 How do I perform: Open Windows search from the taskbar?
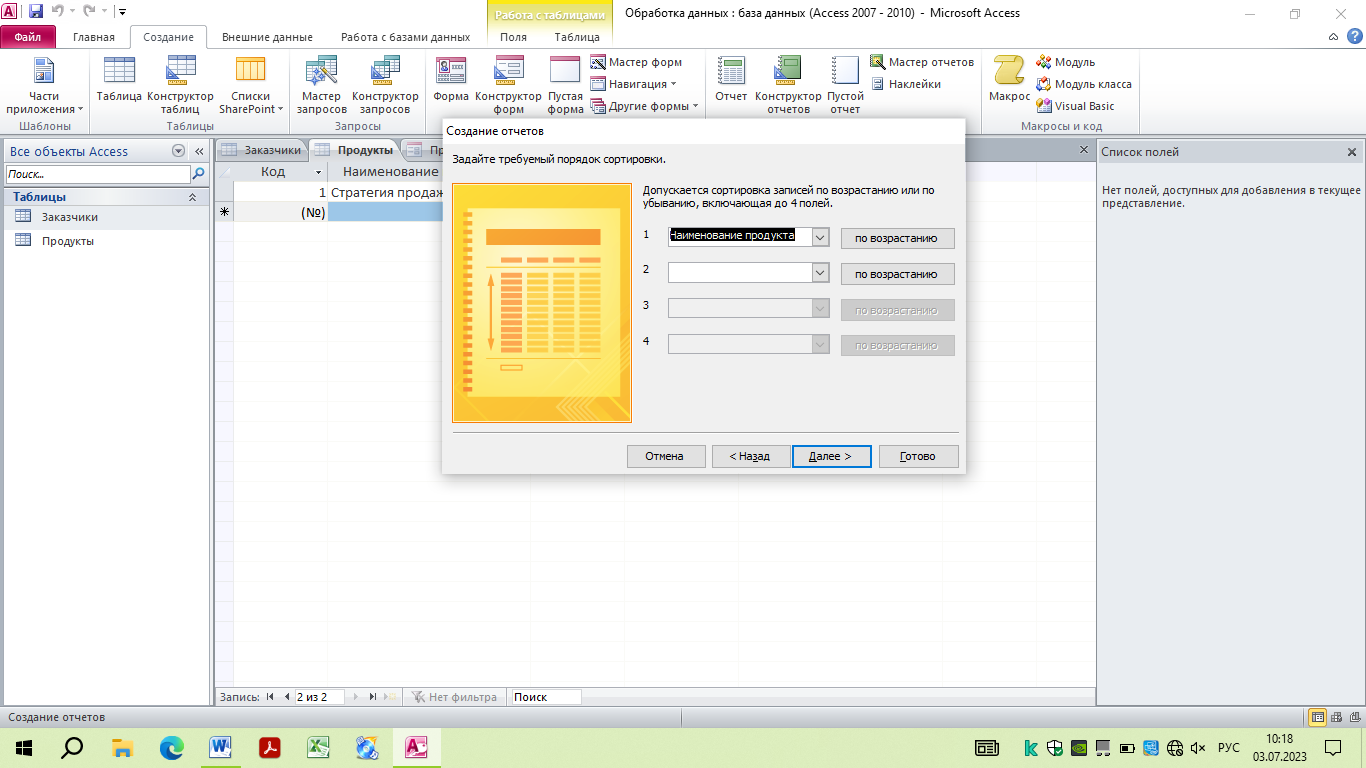[x=73, y=747]
